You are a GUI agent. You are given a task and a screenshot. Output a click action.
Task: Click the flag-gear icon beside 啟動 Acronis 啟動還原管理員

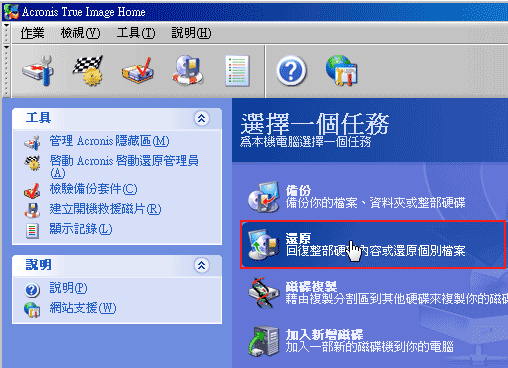[x=32, y=163]
